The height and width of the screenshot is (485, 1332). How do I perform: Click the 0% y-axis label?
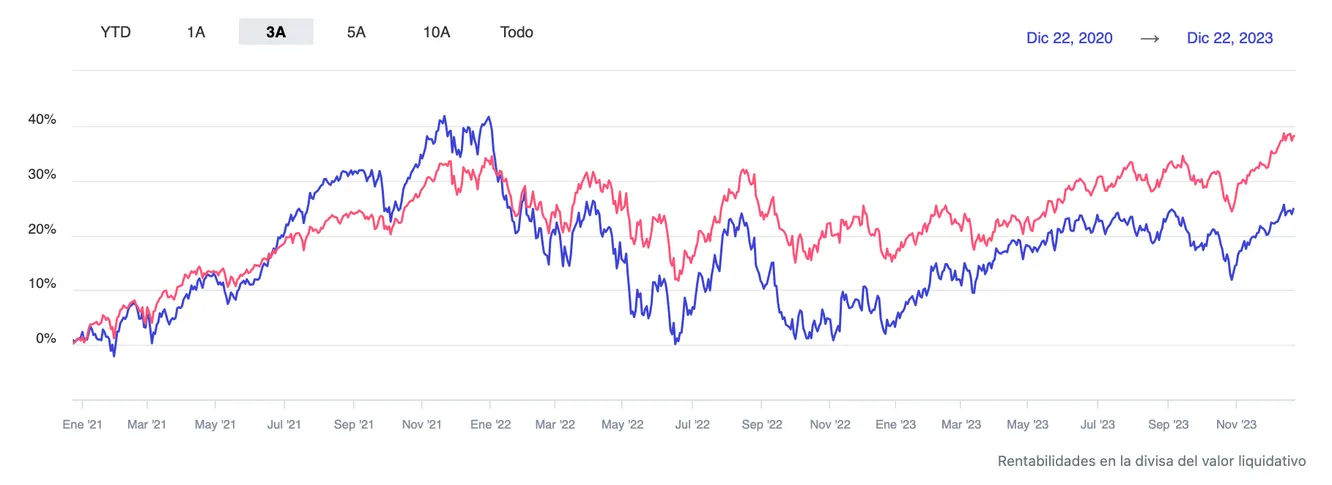pos(47,339)
